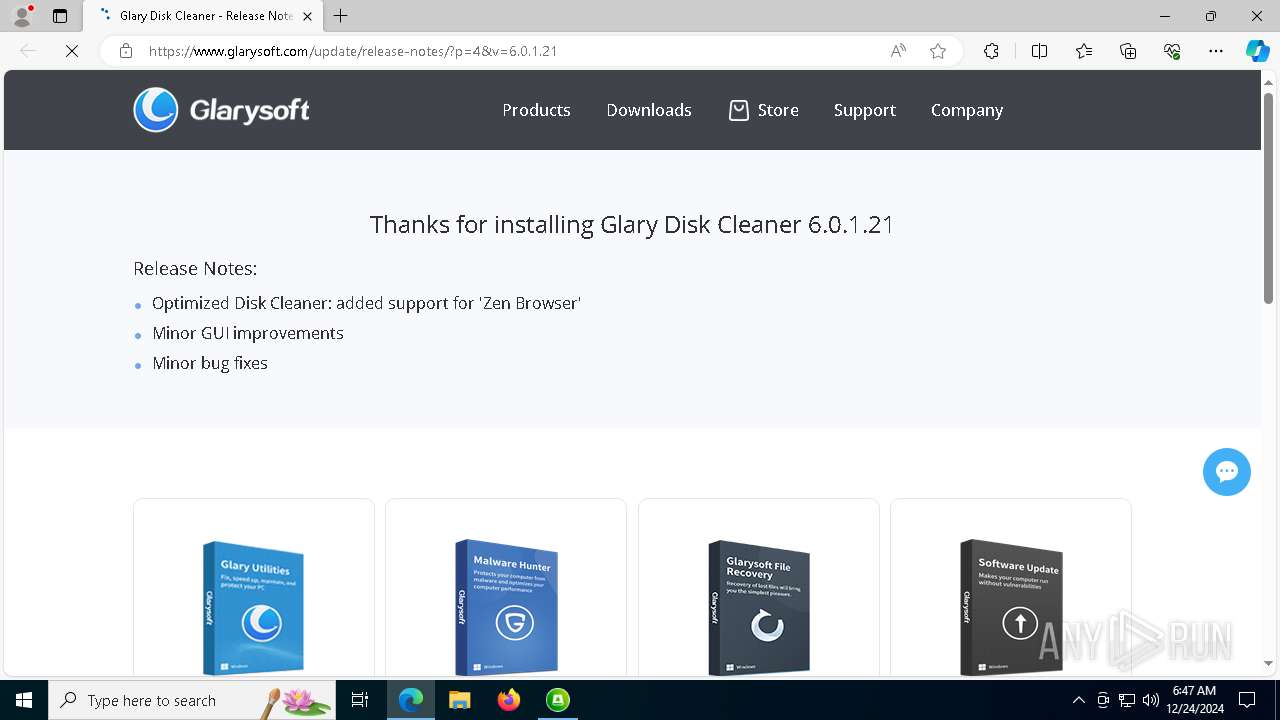Open Browser essentials
The image size is (1280, 720).
coord(1172,51)
